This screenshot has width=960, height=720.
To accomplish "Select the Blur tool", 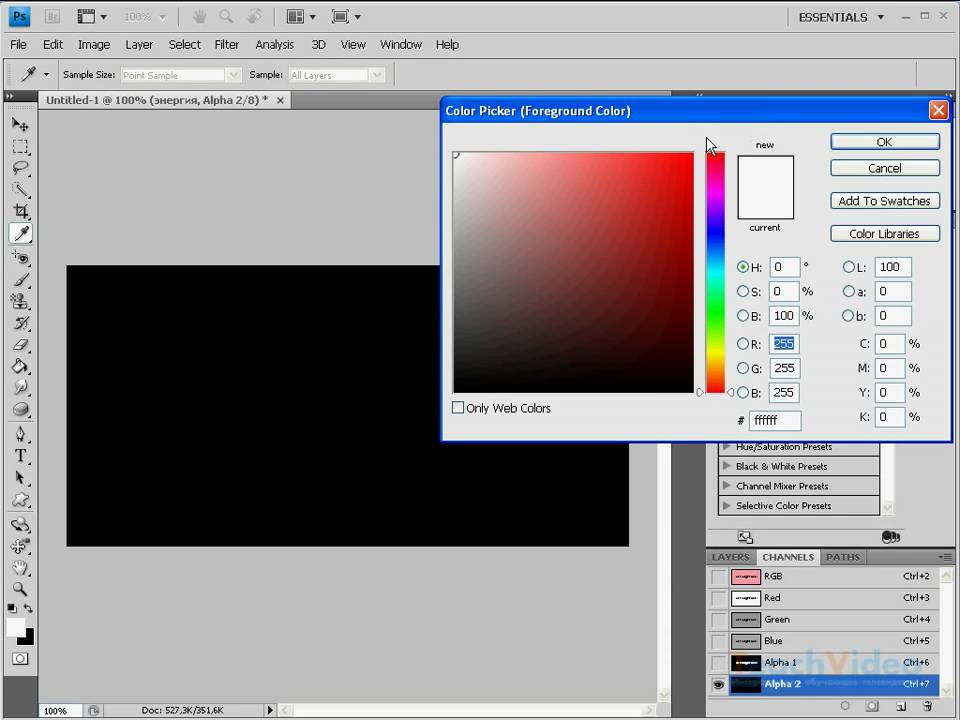I will click(20, 388).
